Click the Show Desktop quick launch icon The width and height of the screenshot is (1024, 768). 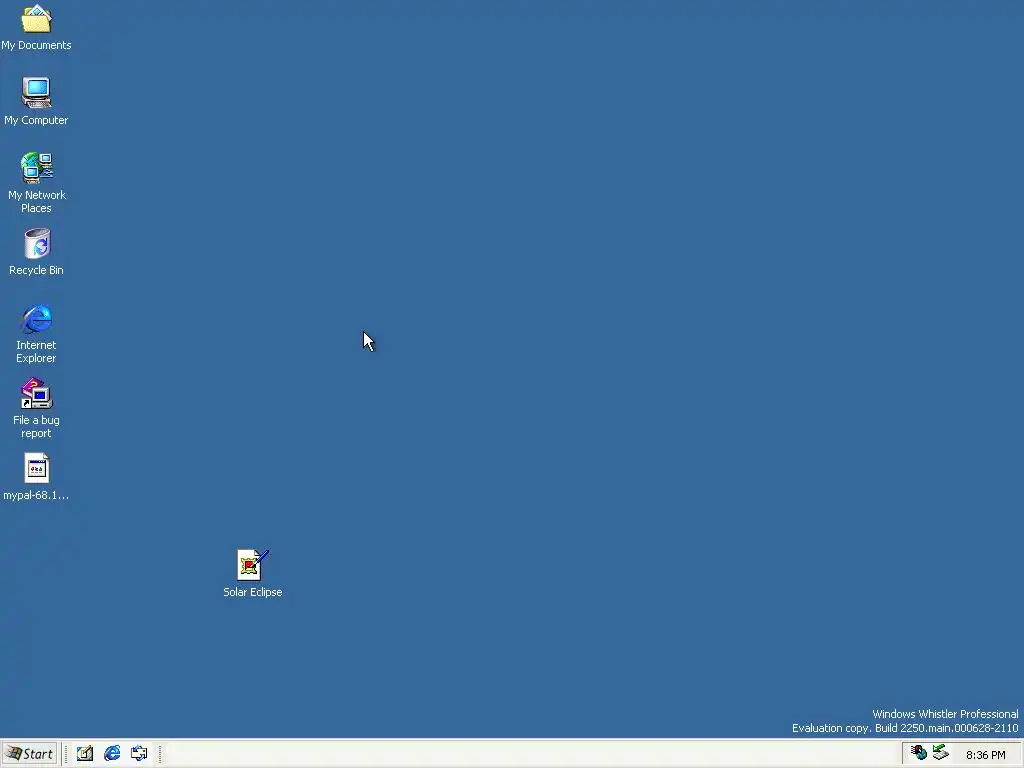85,754
